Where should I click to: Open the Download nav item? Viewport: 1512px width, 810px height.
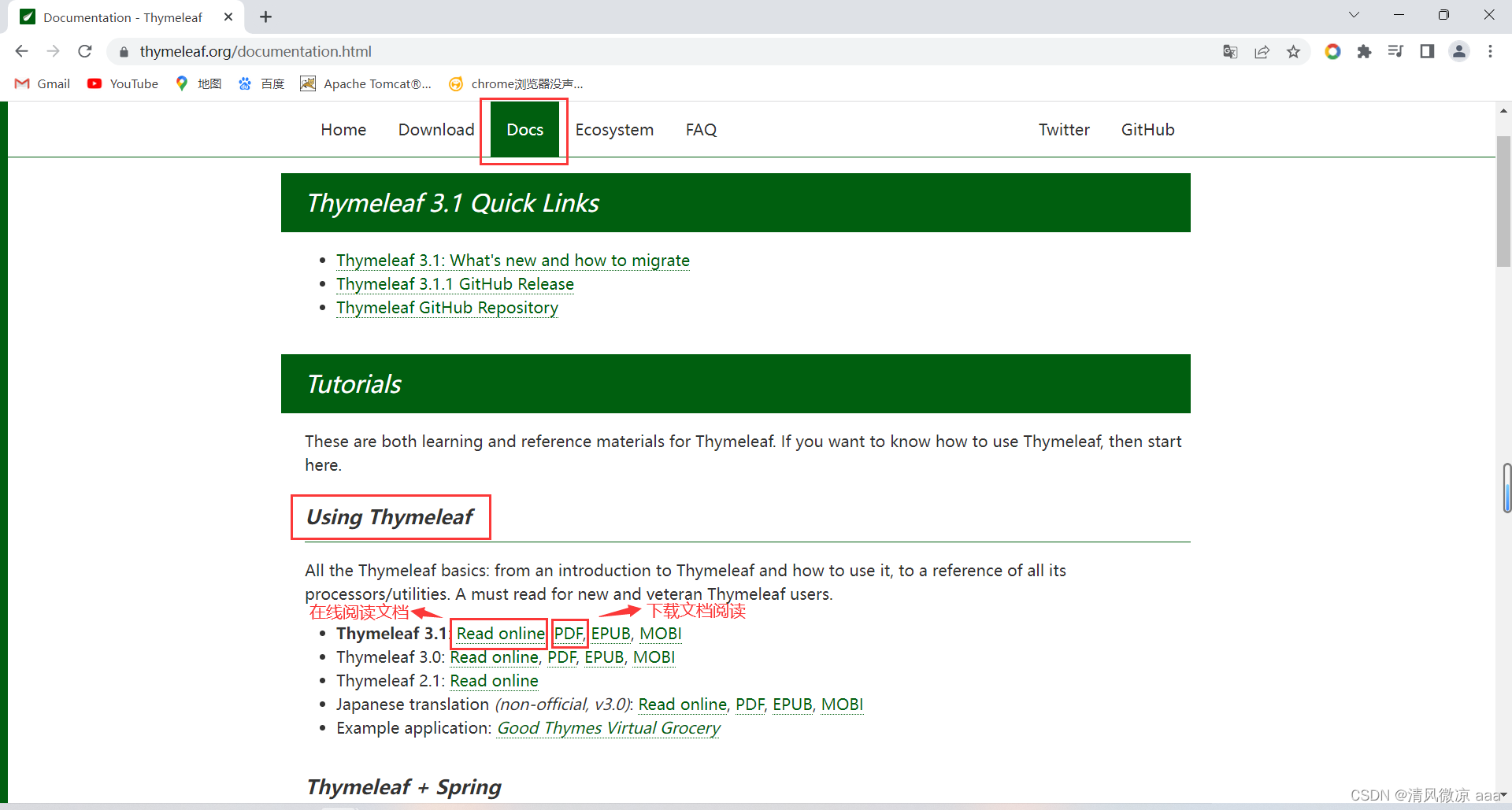(436, 130)
